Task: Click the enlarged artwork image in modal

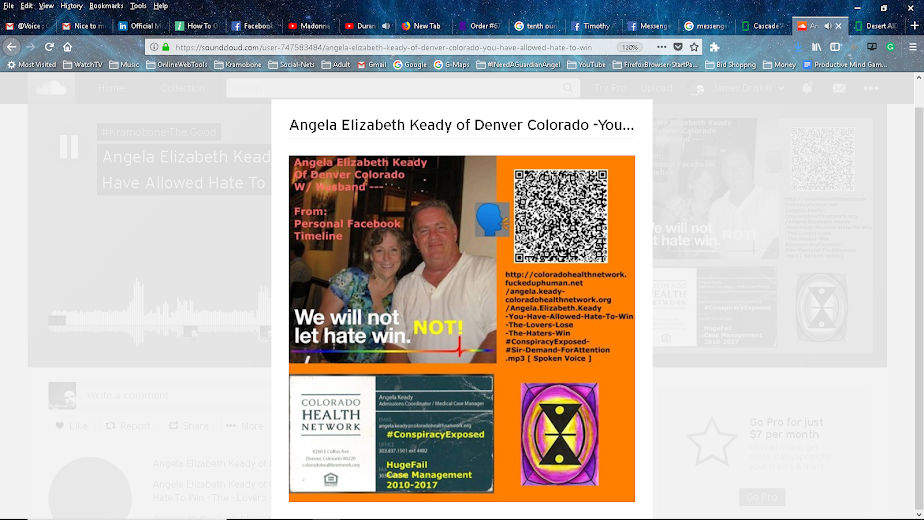Action: (x=461, y=328)
